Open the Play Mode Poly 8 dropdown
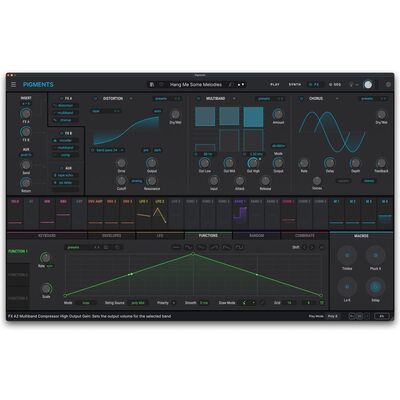 pyautogui.click(x=333, y=316)
